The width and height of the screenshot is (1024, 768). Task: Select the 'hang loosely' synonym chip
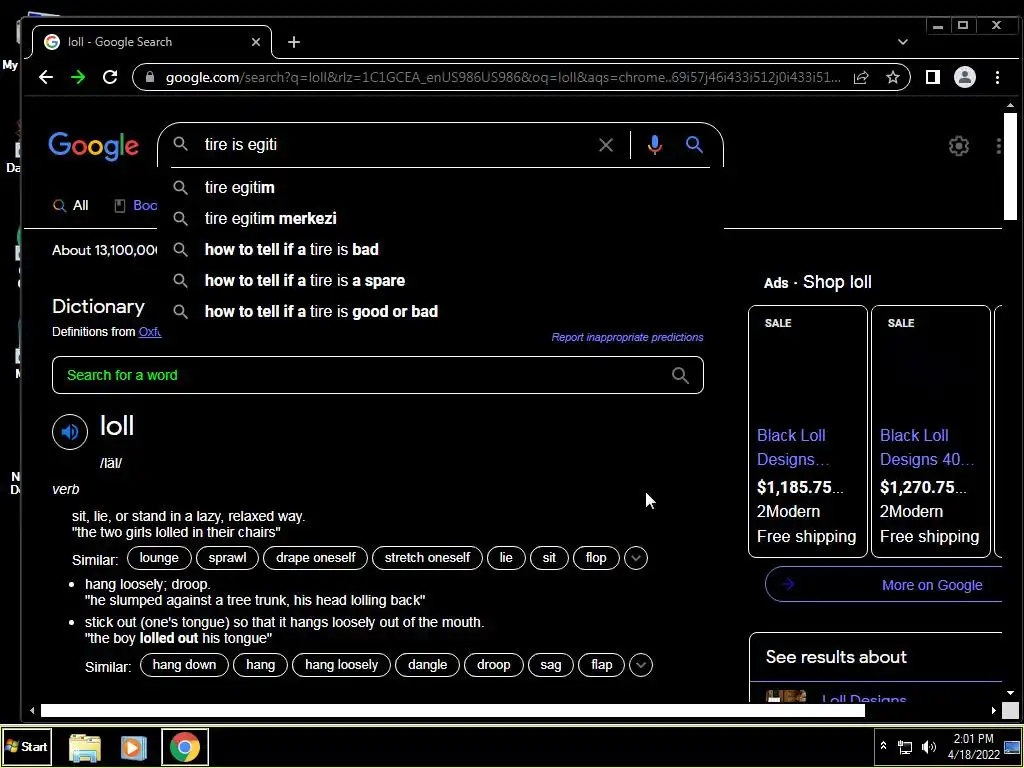[x=342, y=665]
